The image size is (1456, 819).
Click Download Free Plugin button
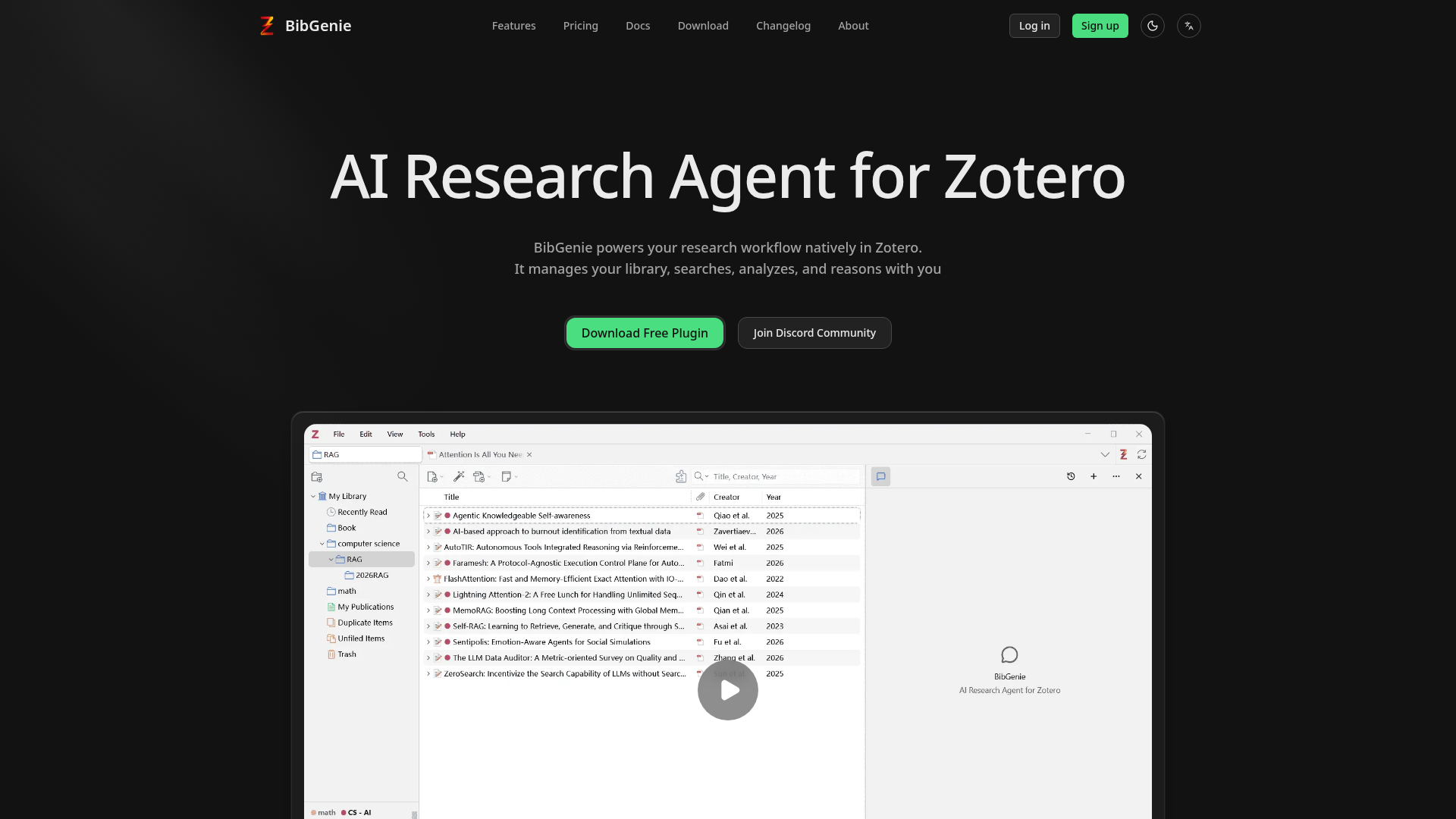pyautogui.click(x=645, y=333)
